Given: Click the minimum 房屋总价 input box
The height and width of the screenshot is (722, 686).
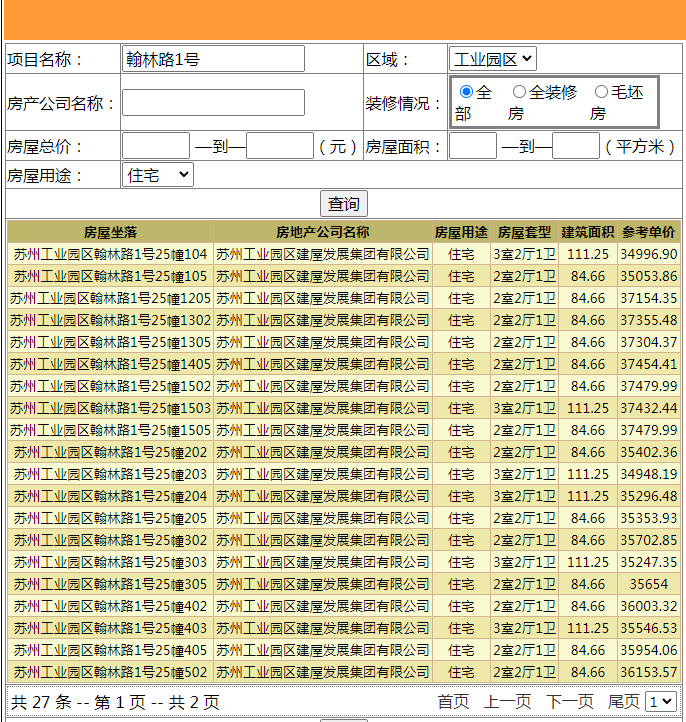Looking at the screenshot, I should pos(155,146).
